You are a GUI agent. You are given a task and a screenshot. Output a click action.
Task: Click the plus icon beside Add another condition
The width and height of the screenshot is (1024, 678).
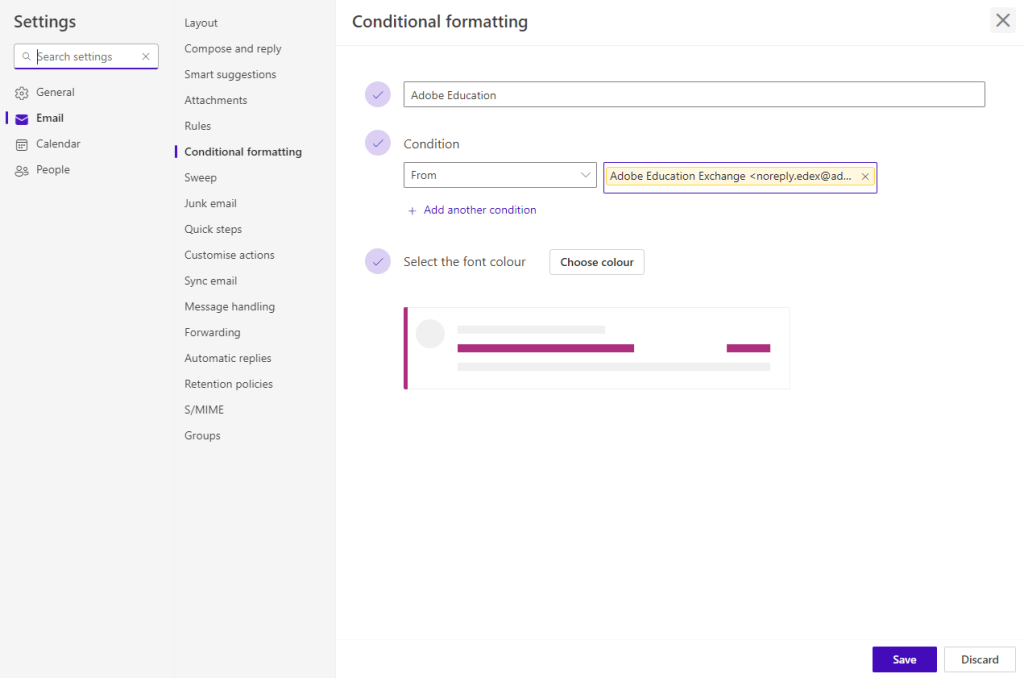tap(412, 210)
